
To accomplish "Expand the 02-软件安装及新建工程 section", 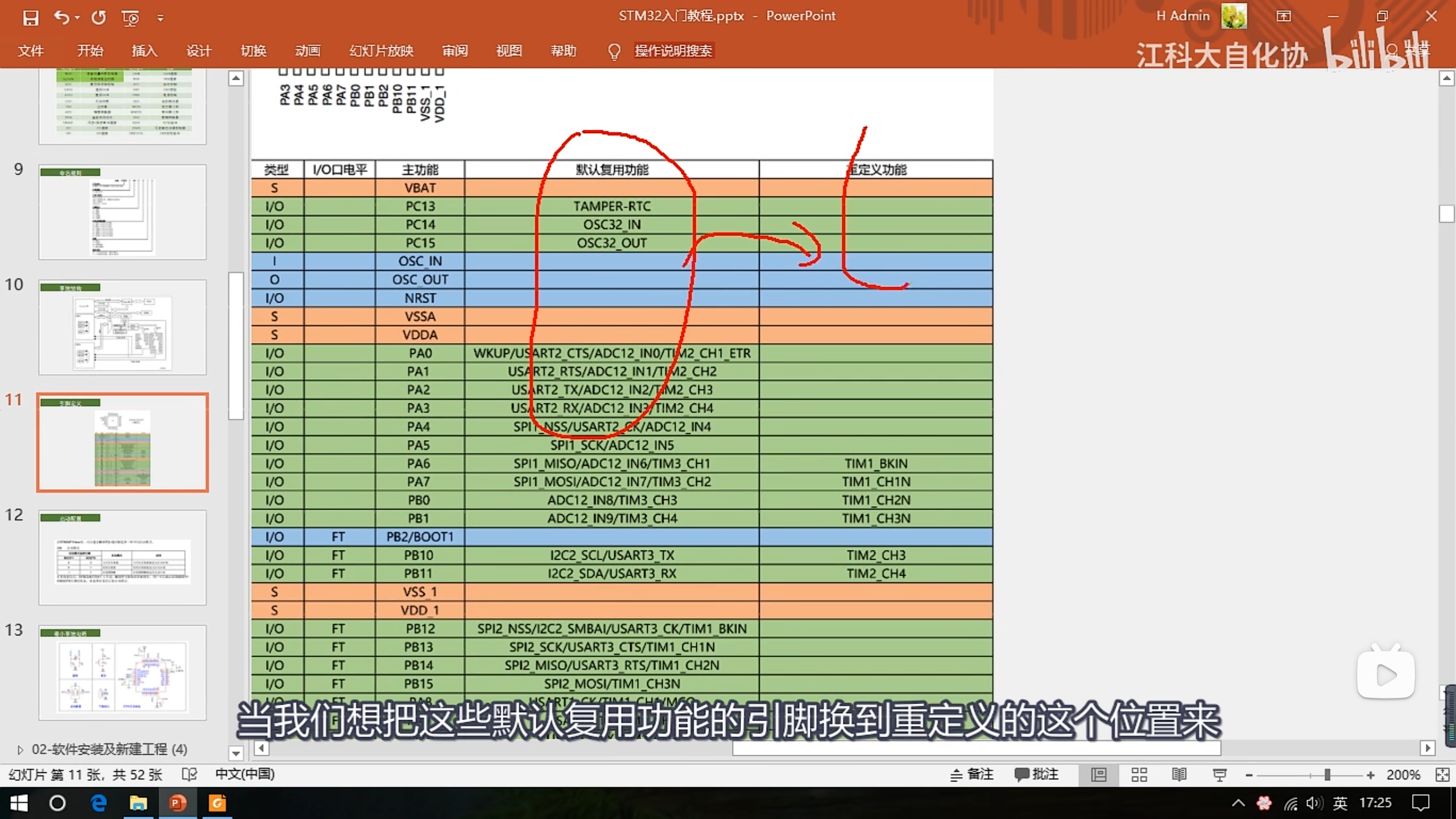I will pyautogui.click(x=20, y=750).
